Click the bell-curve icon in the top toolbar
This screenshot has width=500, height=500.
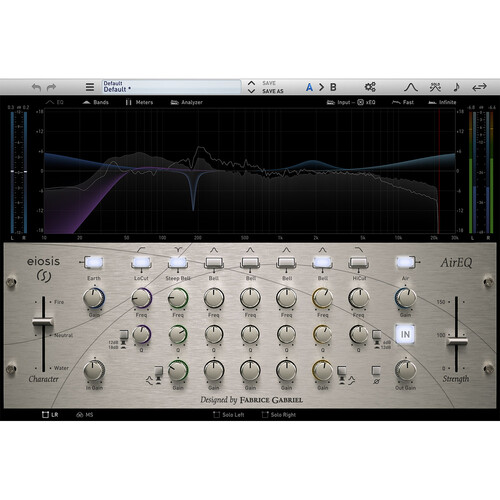pos(411,87)
